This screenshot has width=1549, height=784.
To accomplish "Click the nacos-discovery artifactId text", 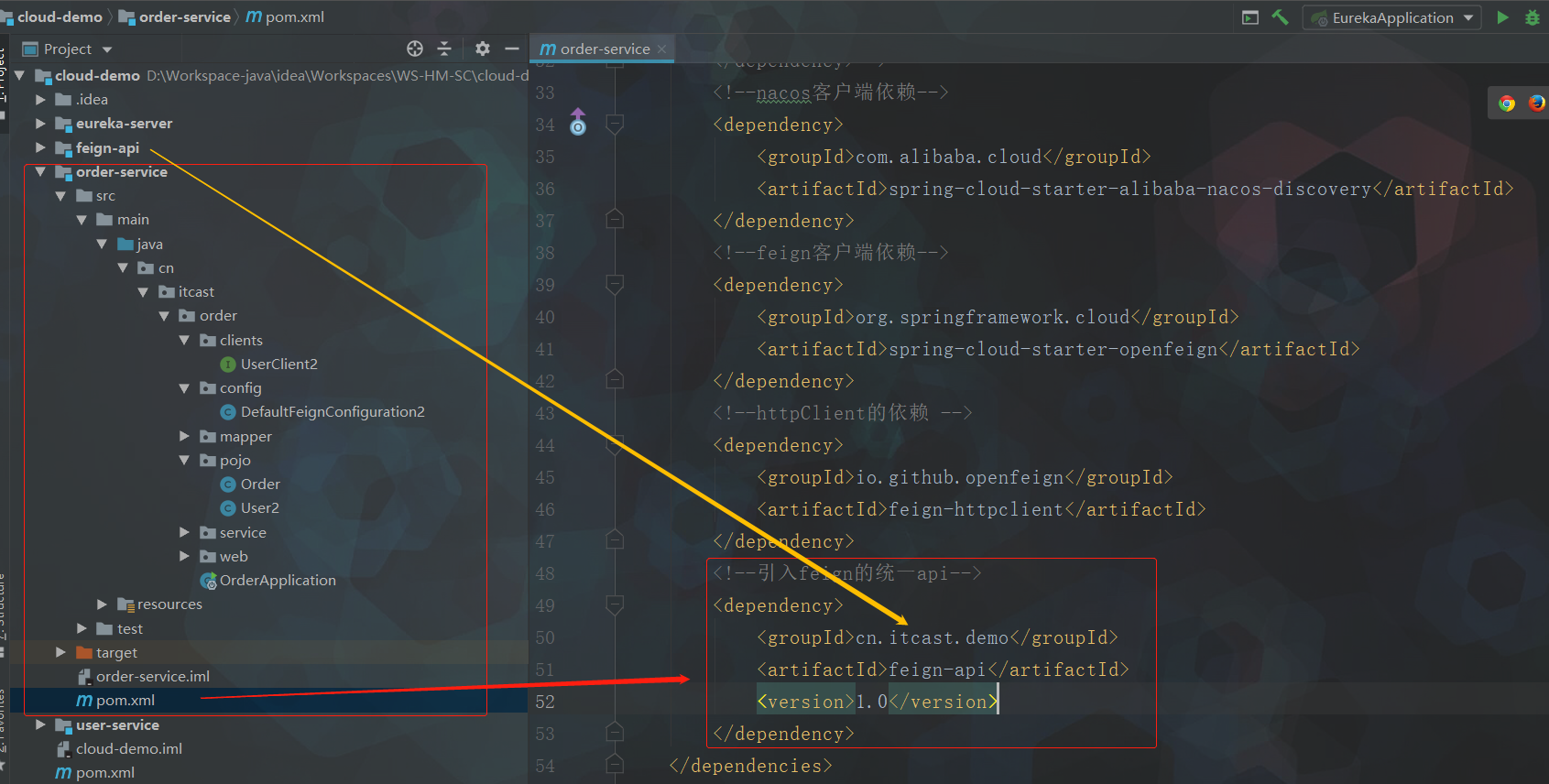I will [x=1130, y=189].
